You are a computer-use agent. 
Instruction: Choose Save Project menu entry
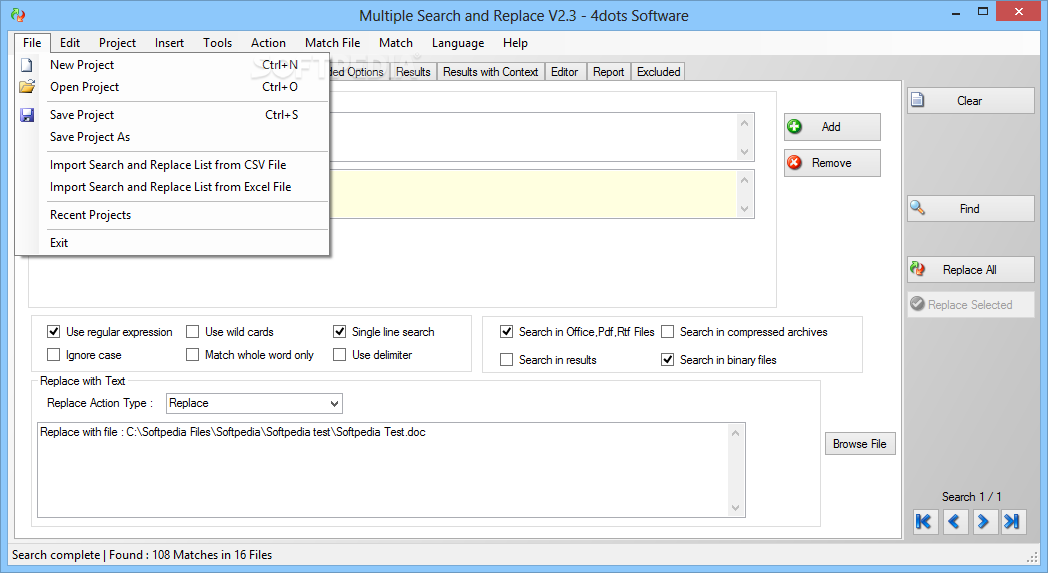click(172, 115)
